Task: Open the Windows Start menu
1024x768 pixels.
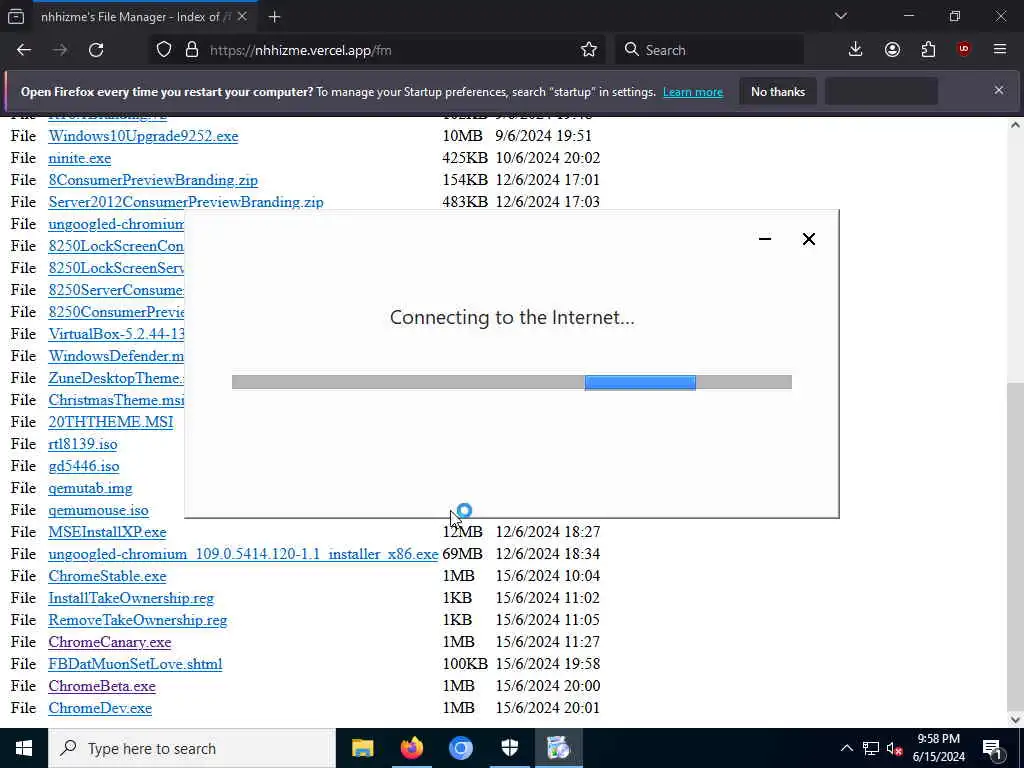Action: click(x=24, y=748)
